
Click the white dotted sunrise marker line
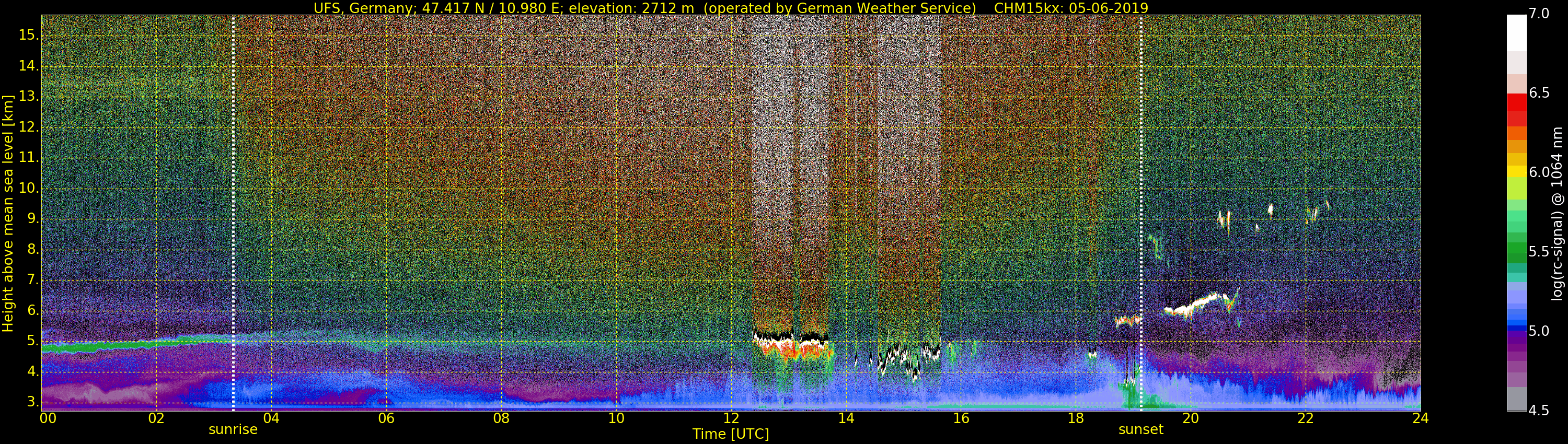233,213
